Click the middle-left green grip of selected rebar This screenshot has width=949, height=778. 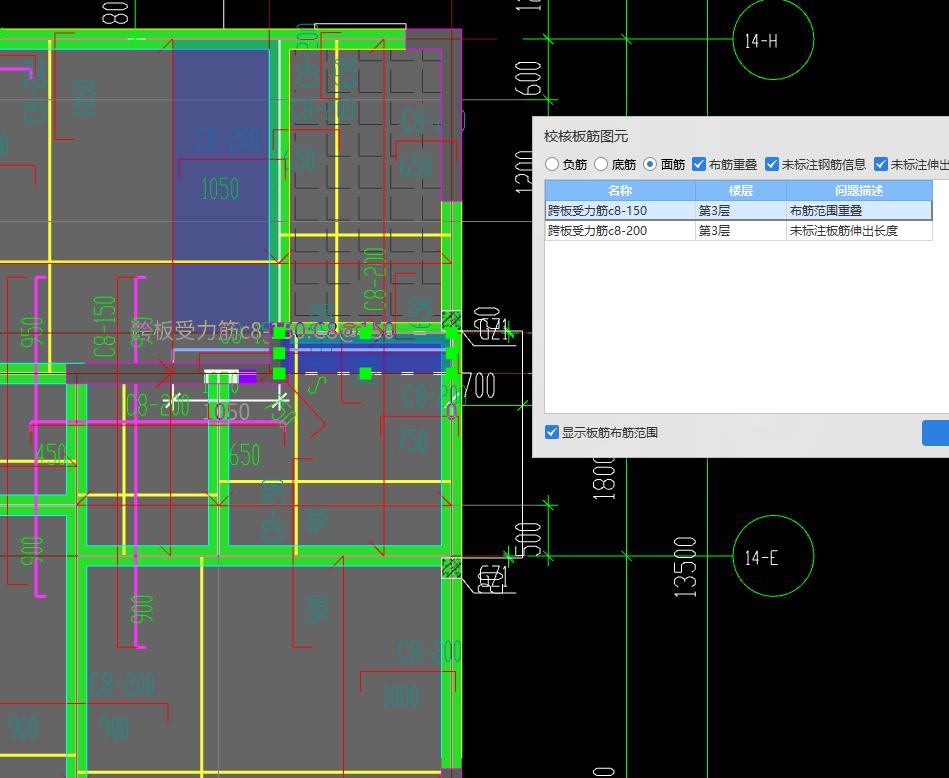279,353
